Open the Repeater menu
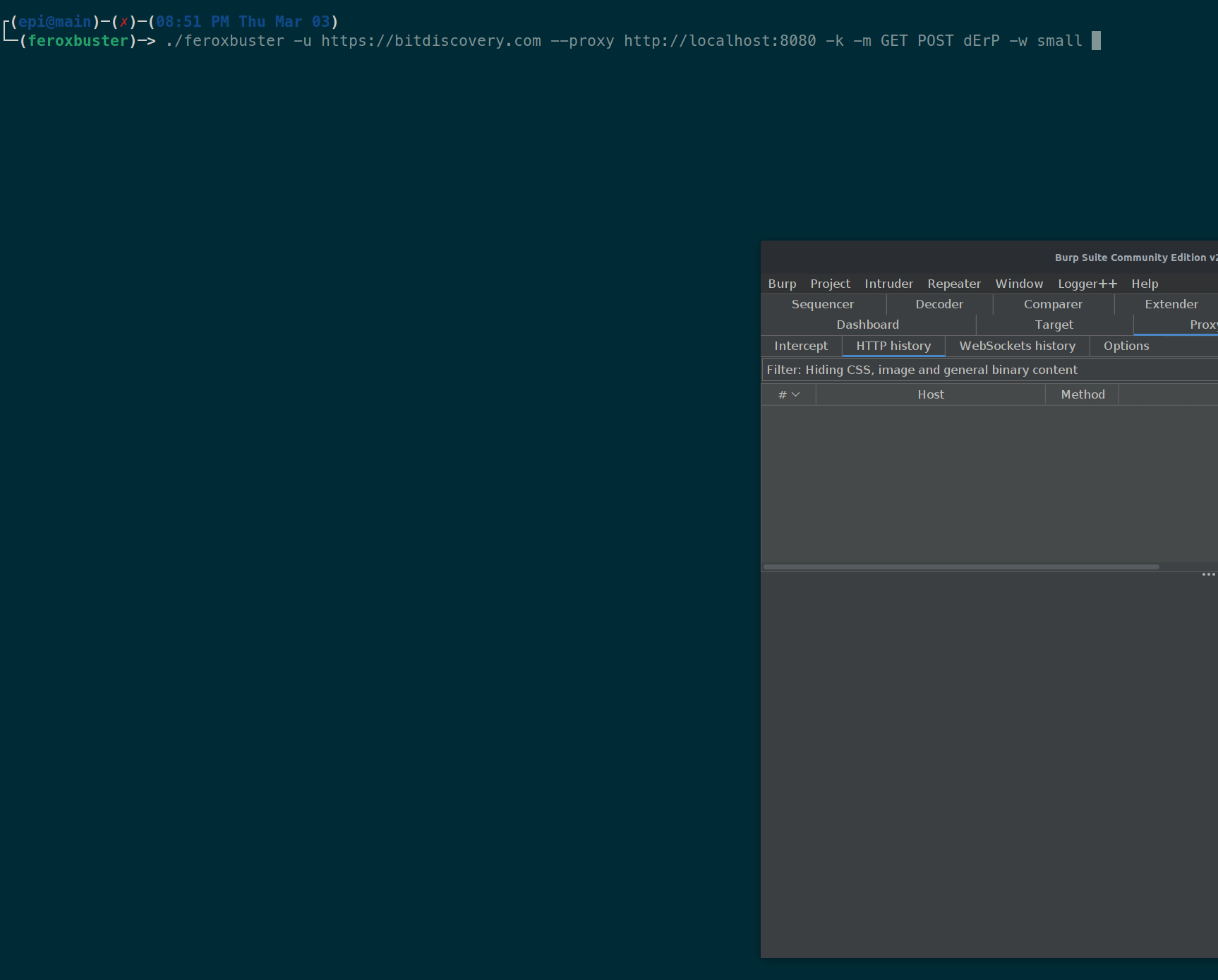 pyautogui.click(x=953, y=284)
